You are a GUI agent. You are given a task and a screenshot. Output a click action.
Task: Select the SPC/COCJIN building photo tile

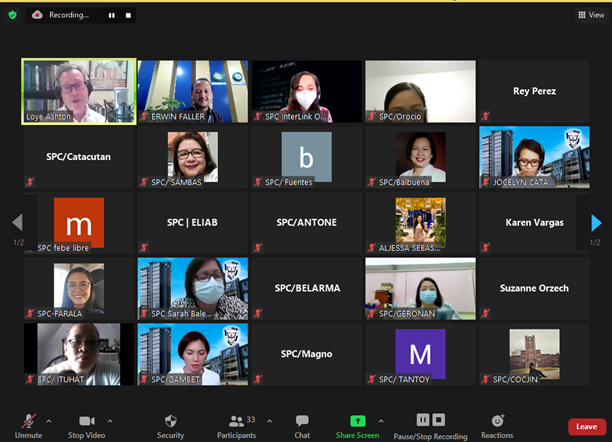tap(534, 354)
